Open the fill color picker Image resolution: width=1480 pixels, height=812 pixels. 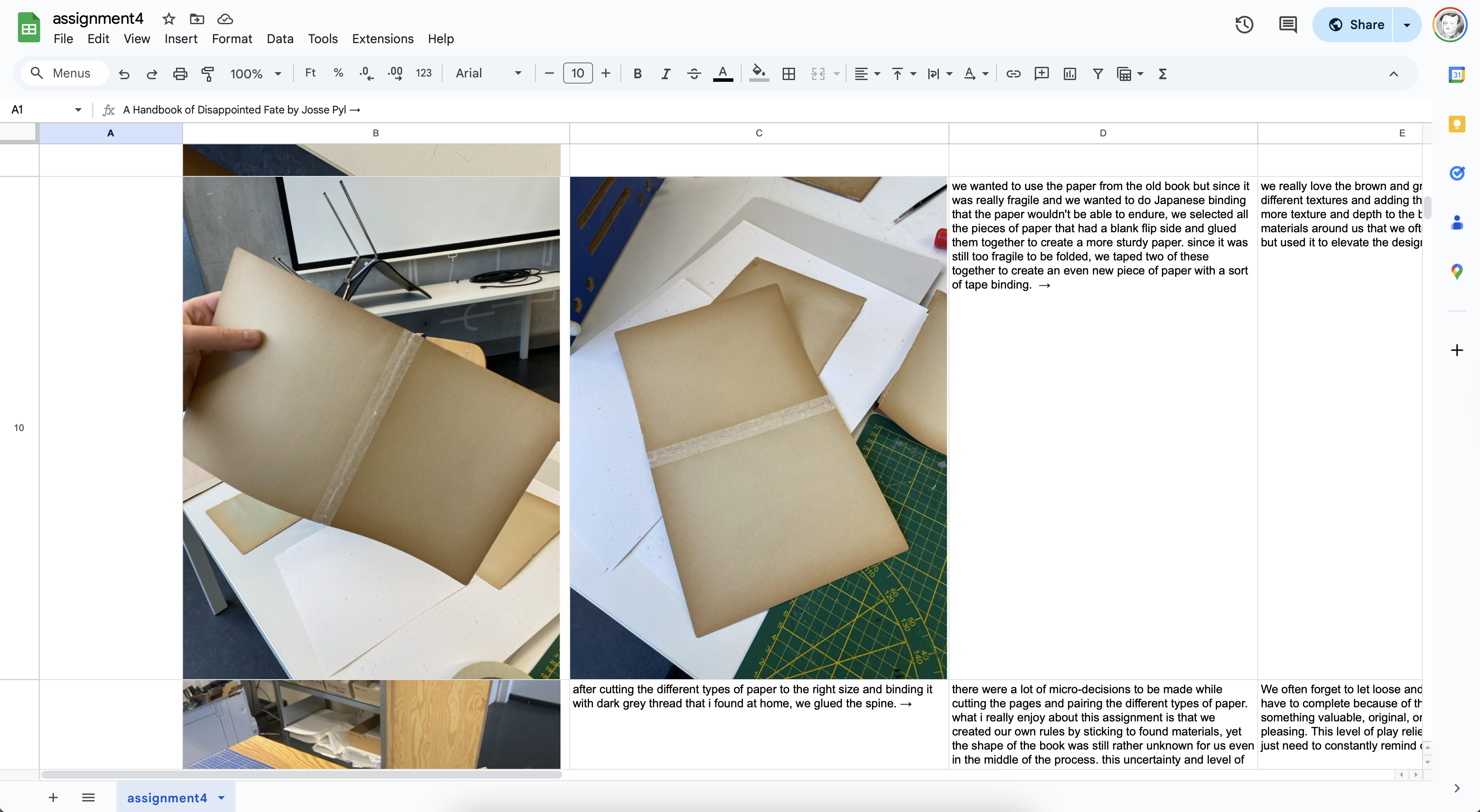(759, 73)
